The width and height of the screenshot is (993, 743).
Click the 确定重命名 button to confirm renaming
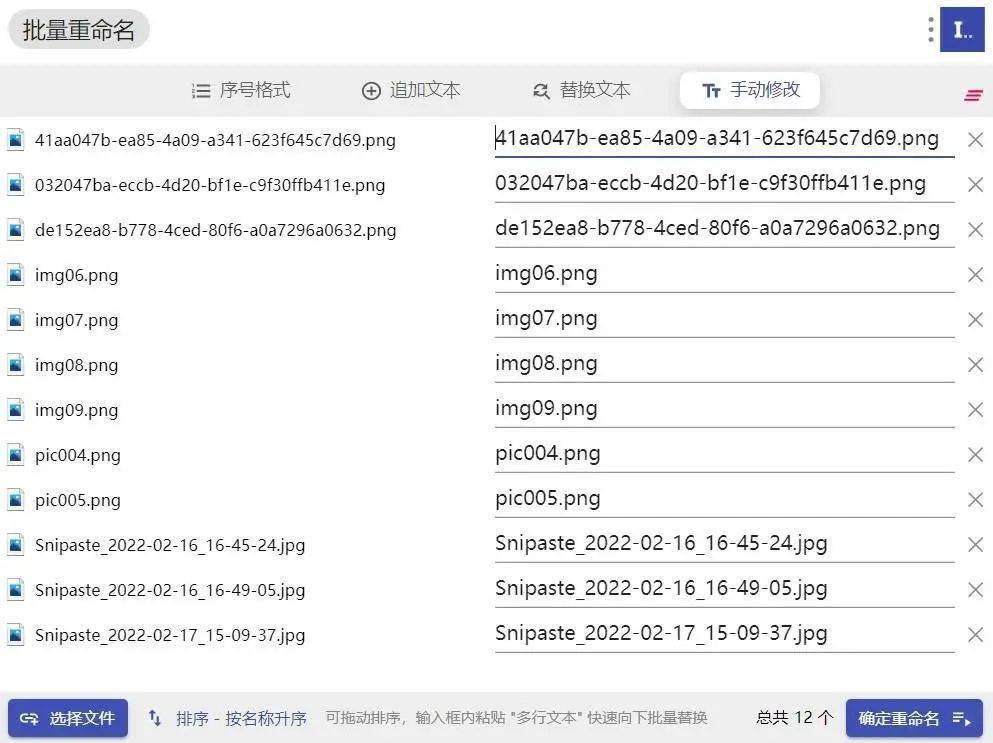(897, 718)
